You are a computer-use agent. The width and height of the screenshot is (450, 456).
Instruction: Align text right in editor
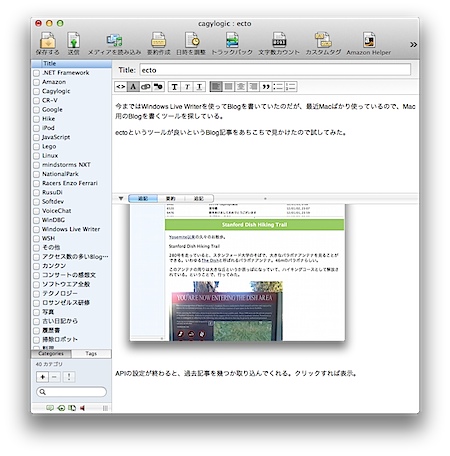tap(253, 87)
